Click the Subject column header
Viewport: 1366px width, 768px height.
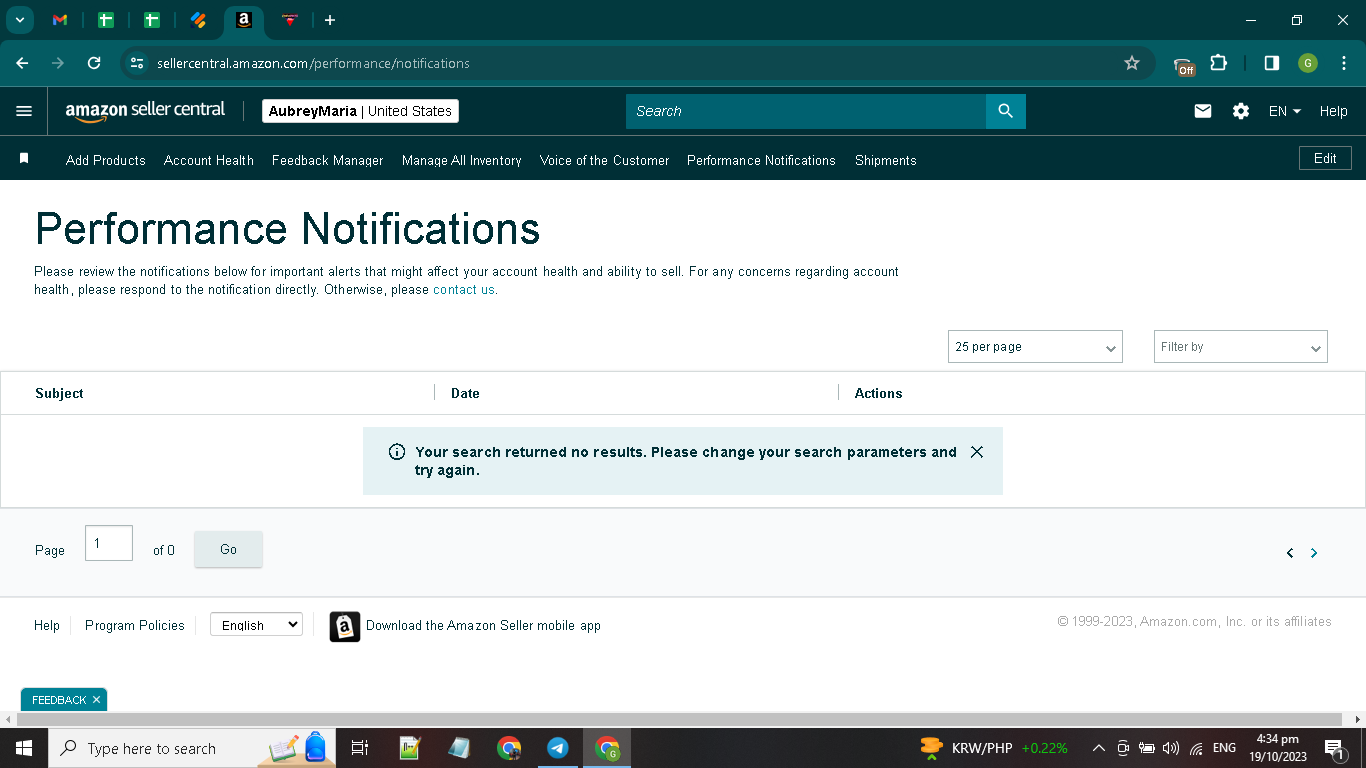[59, 393]
